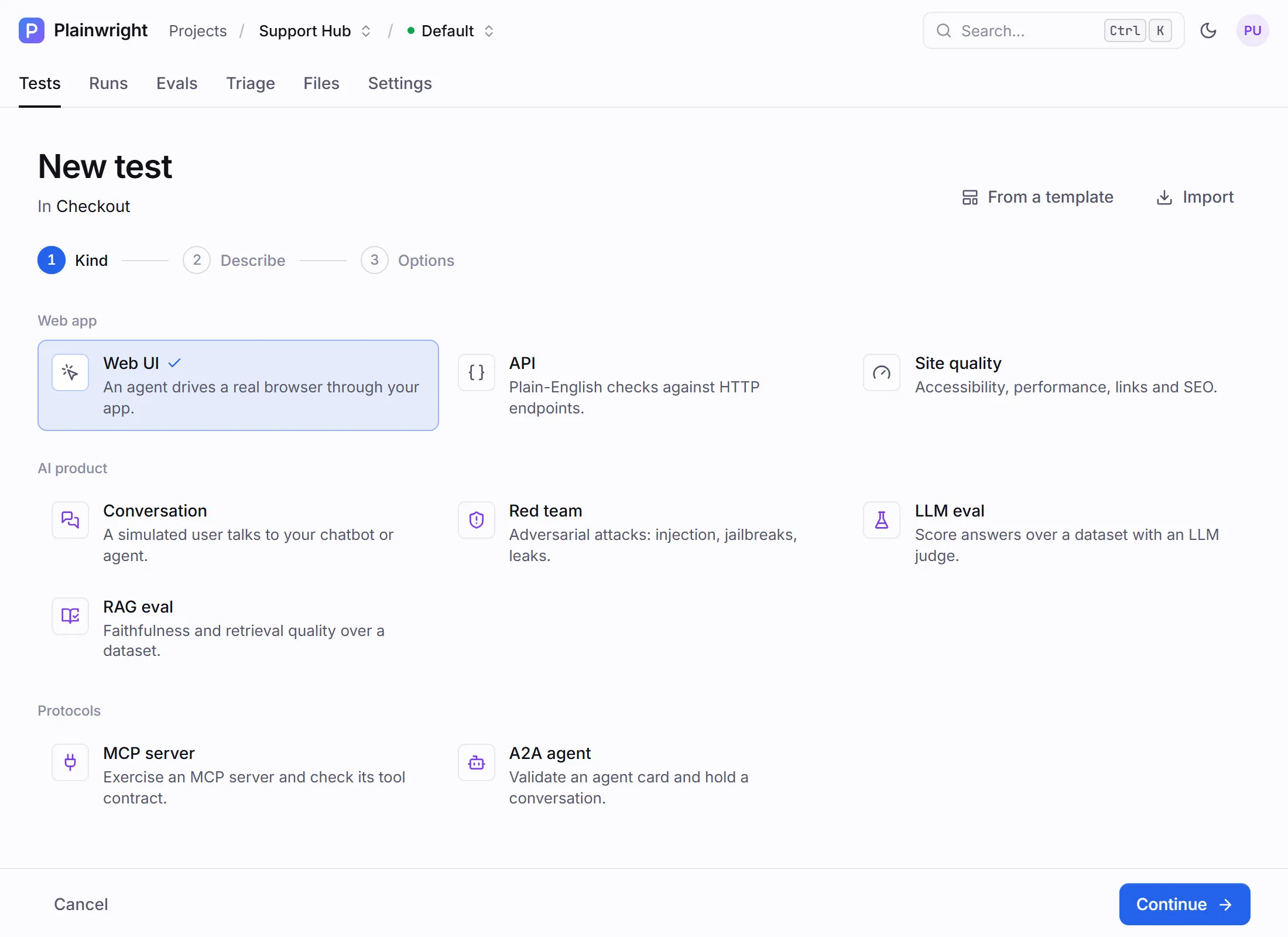
Task: Click the Import download icon
Action: tap(1164, 197)
